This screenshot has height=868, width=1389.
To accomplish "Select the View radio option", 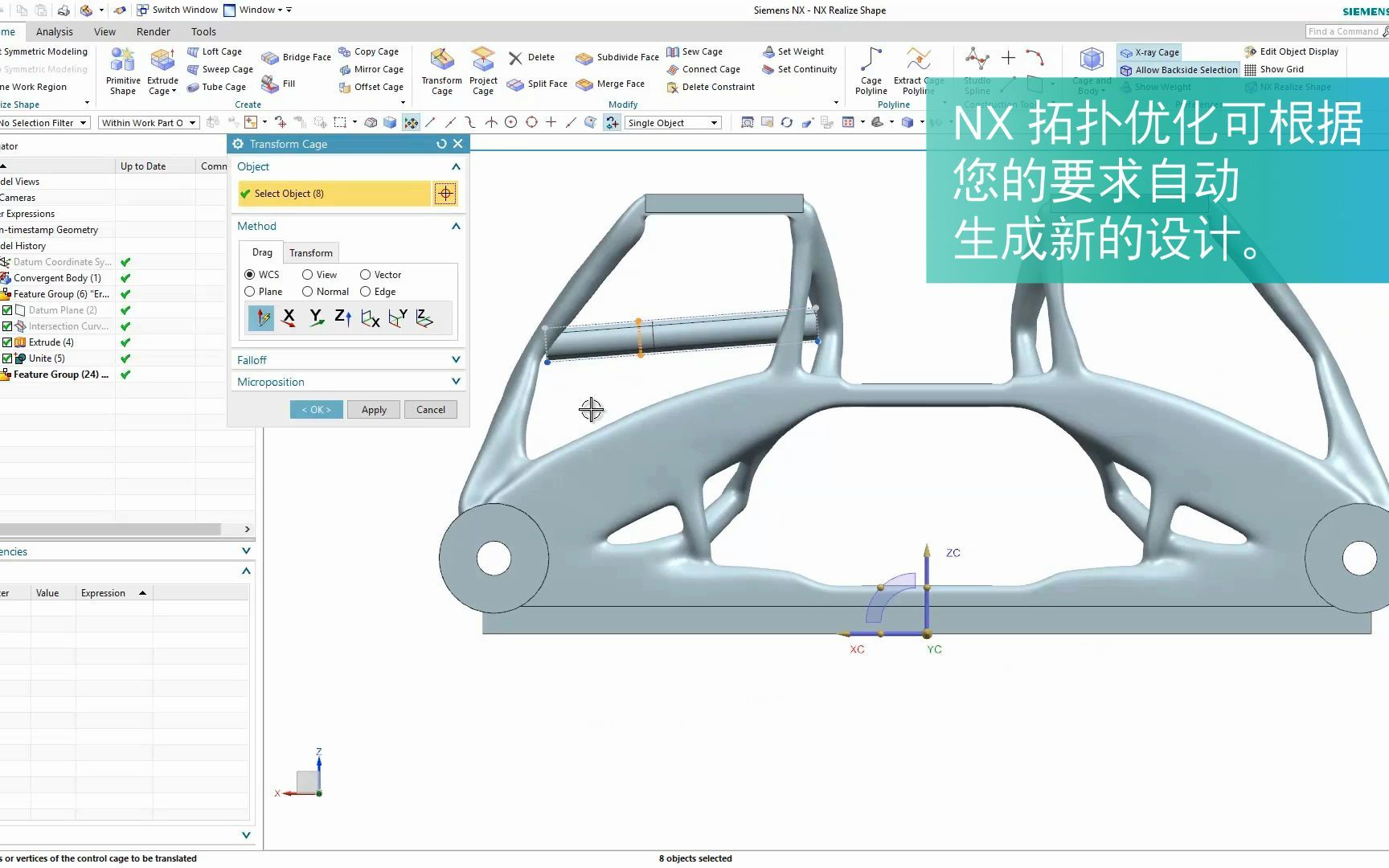I will [x=307, y=275].
